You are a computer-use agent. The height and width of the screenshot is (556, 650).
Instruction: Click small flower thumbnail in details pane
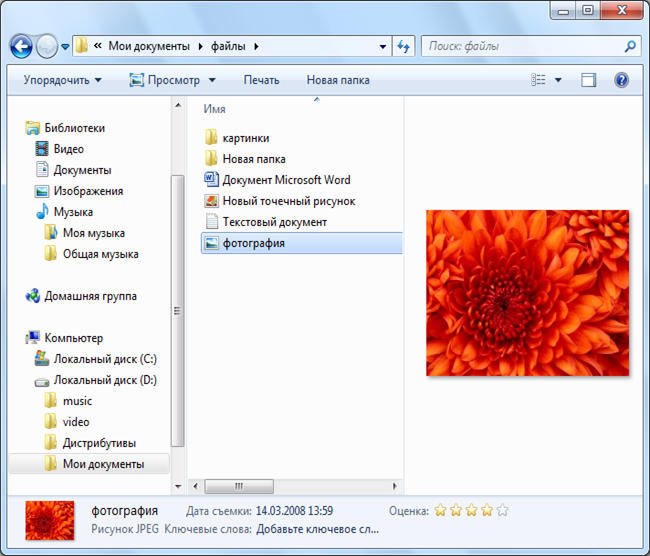(50, 520)
